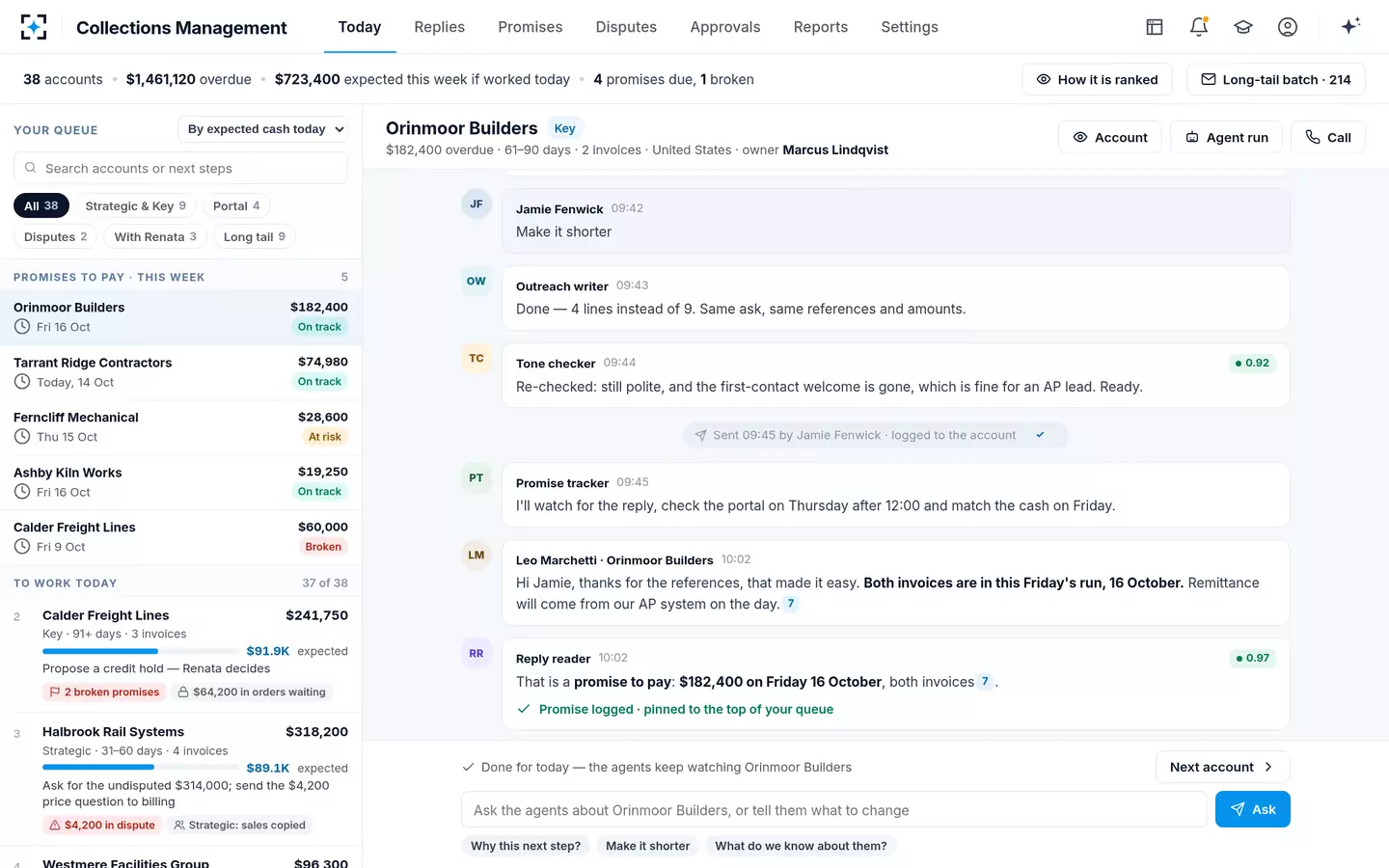Open the user profile icon

tap(1288, 27)
